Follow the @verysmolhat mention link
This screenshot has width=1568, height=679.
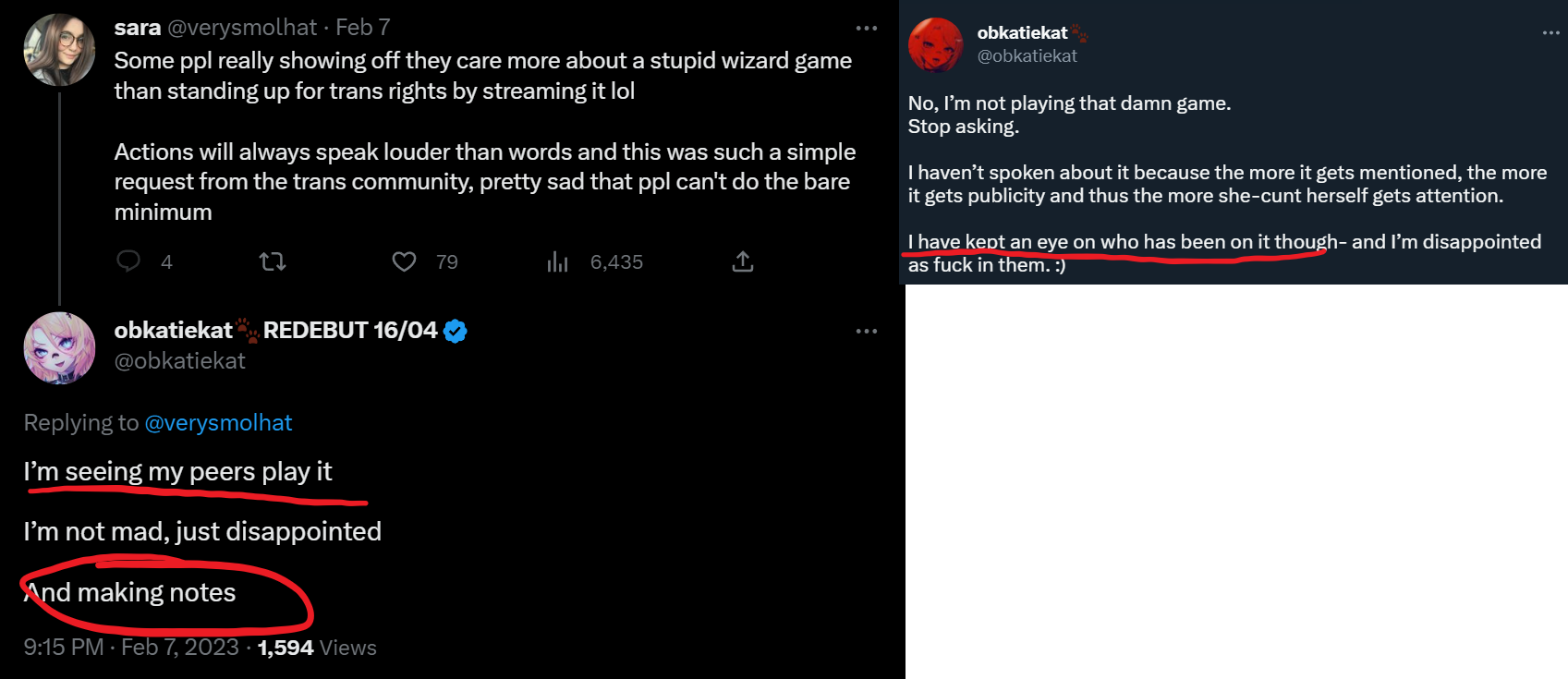point(218,423)
